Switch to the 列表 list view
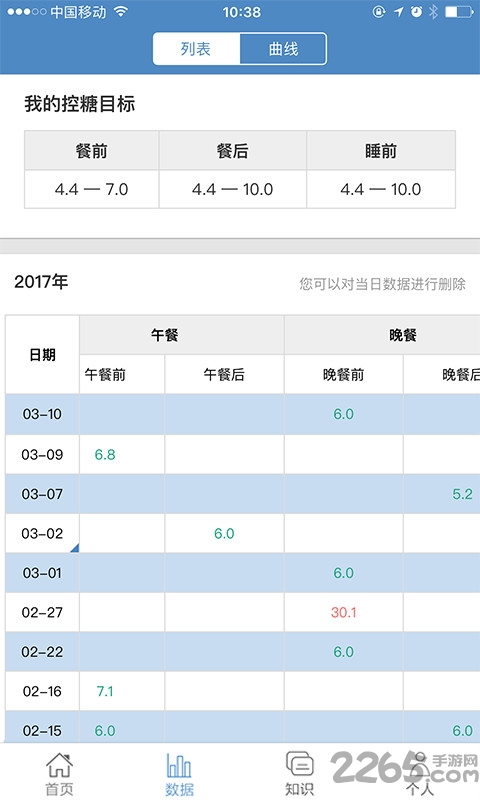This screenshot has height=800, width=480. click(x=196, y=49)
